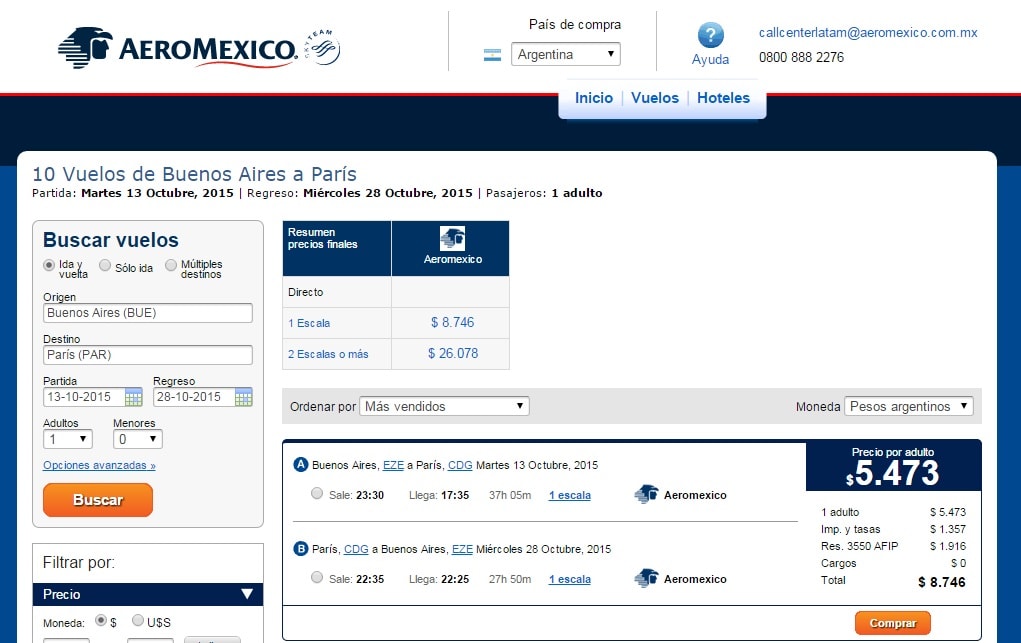Go to the Vuelos tab
The width and height of the screenshot is (1021, 643).
(655, 98)
